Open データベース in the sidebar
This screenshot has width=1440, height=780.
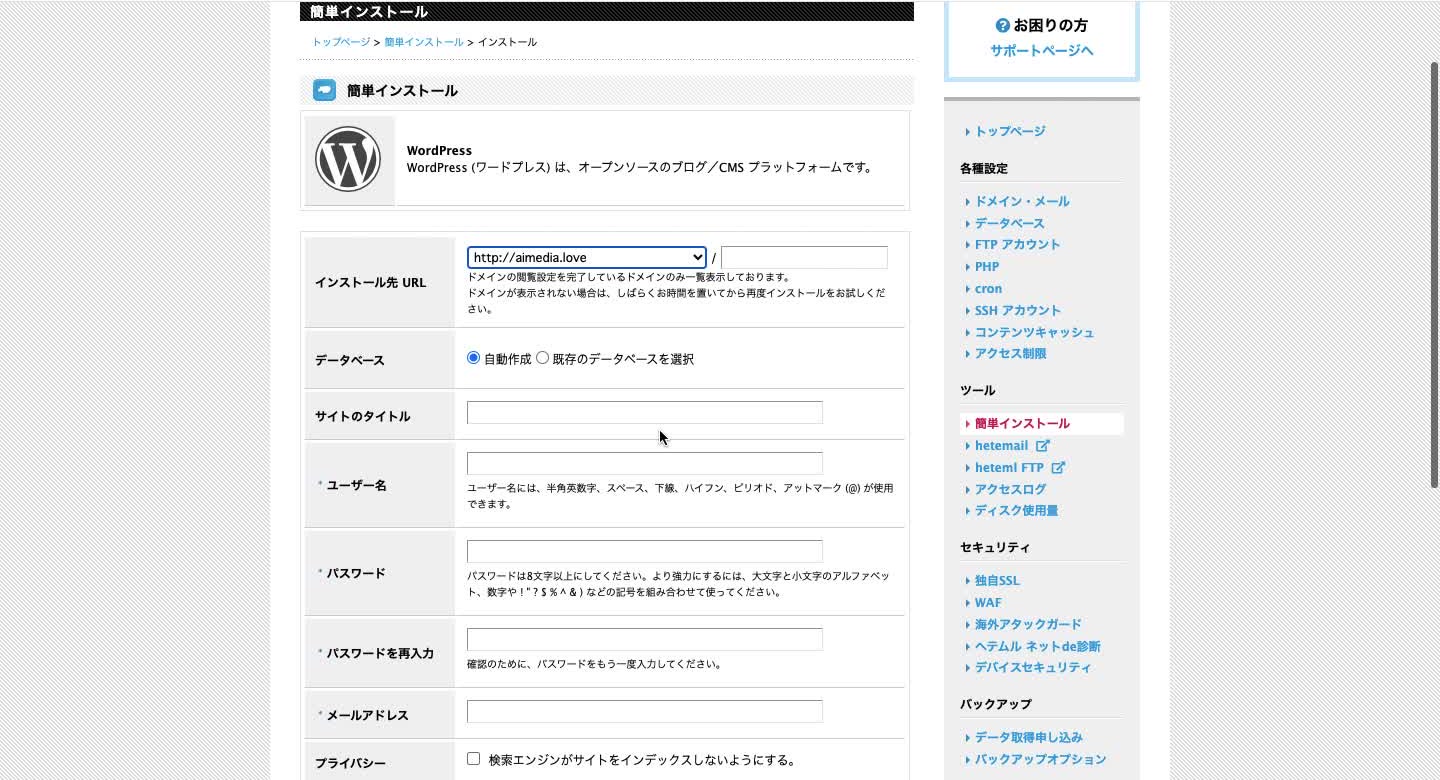1010,223
